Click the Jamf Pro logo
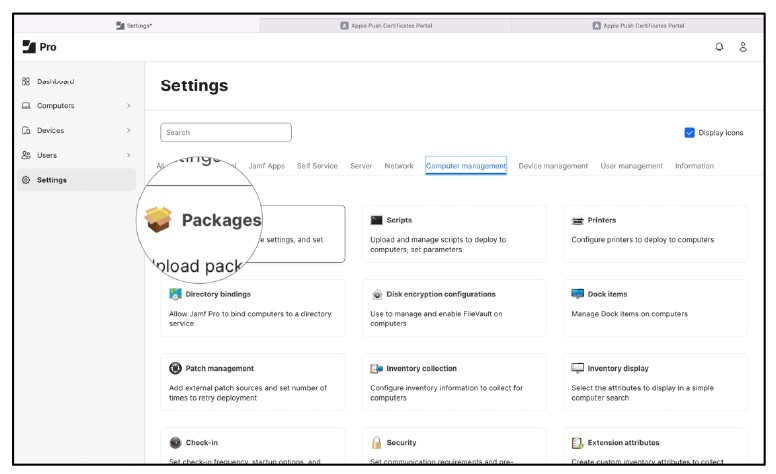The image size is (776, 474). pyautogui.click(x=29, y=47)
